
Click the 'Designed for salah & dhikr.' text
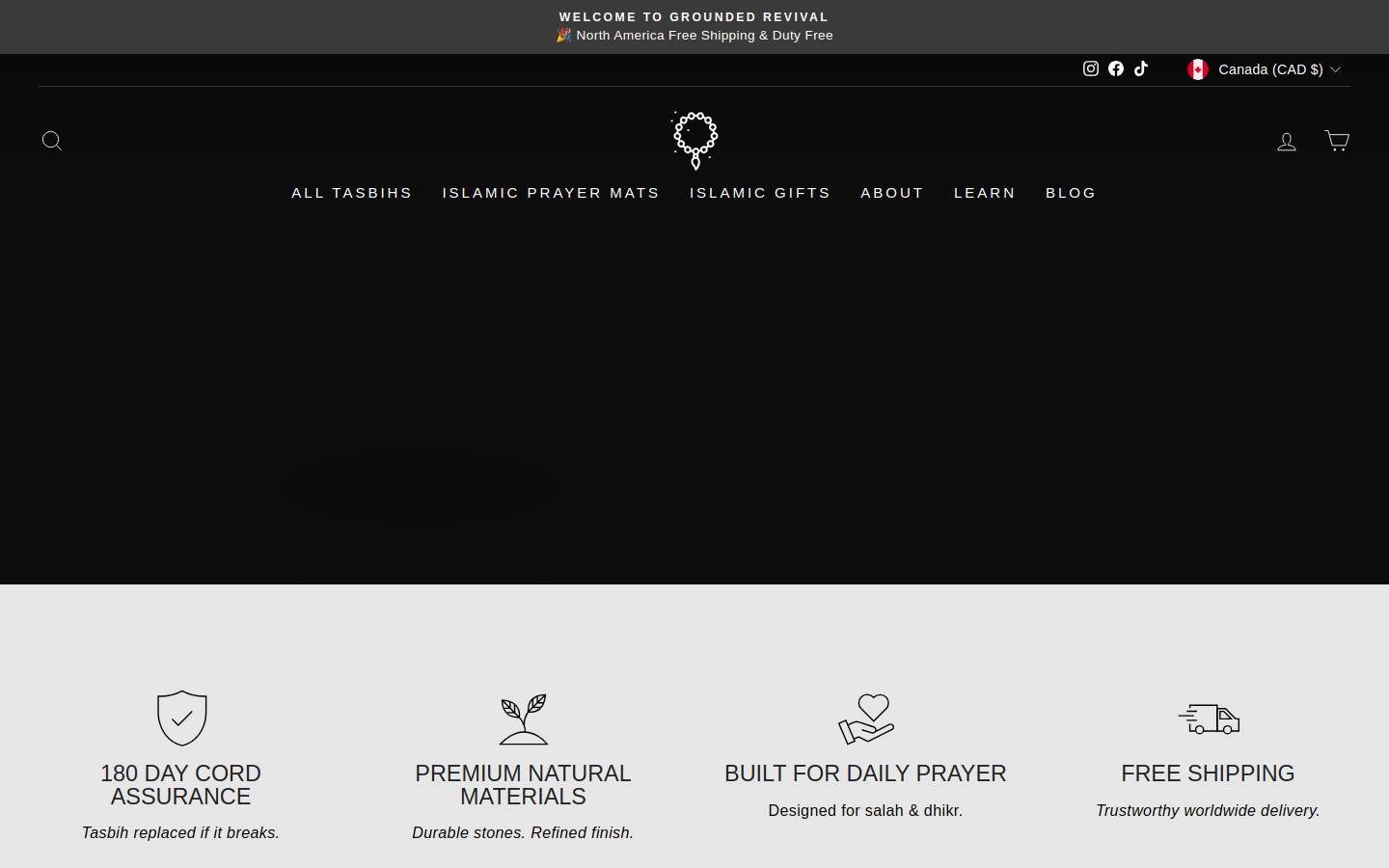pyautogui.click(x=865, y=811)
